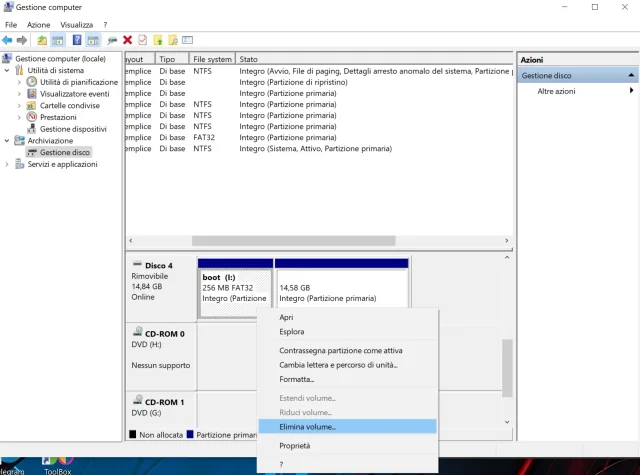The image size is (640, 475).
Task: Click the back arrow in the toolbar
Action: (8, 40)
